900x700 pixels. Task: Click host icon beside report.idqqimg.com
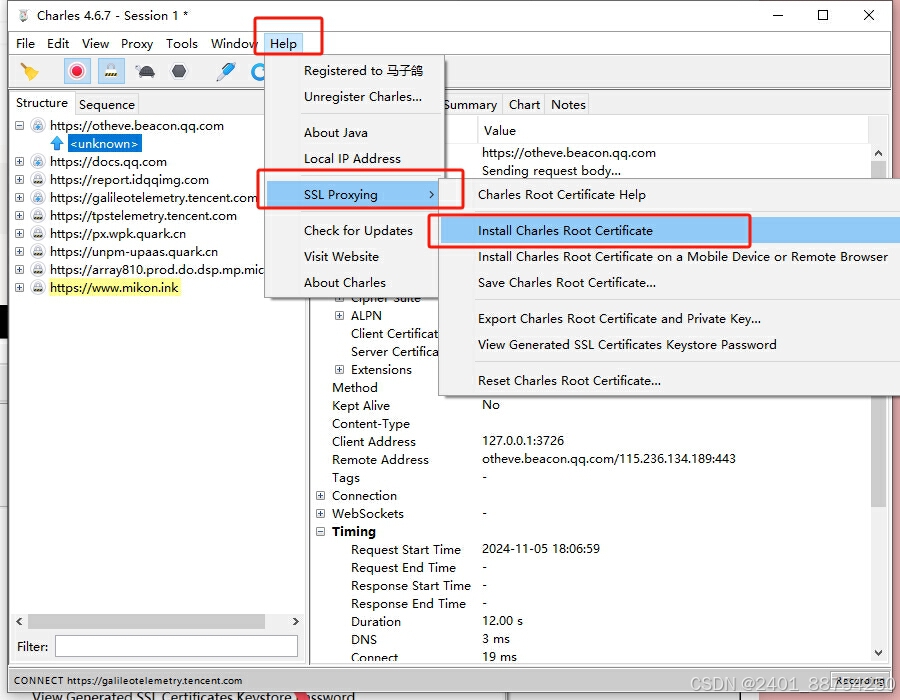coord(38,180)
